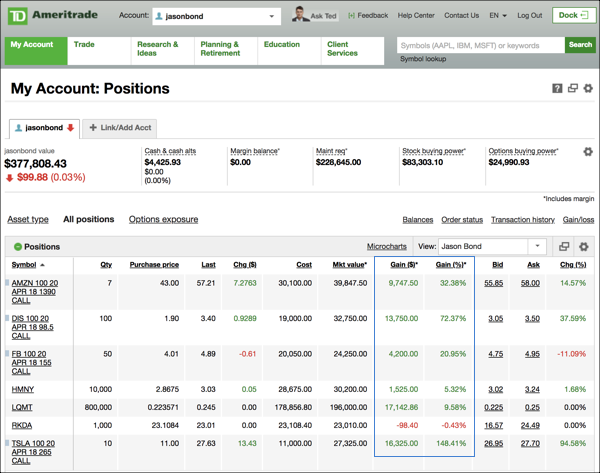Open balances settings gear near Options buying power
600x473 pixels.
[x=588, y=152]
